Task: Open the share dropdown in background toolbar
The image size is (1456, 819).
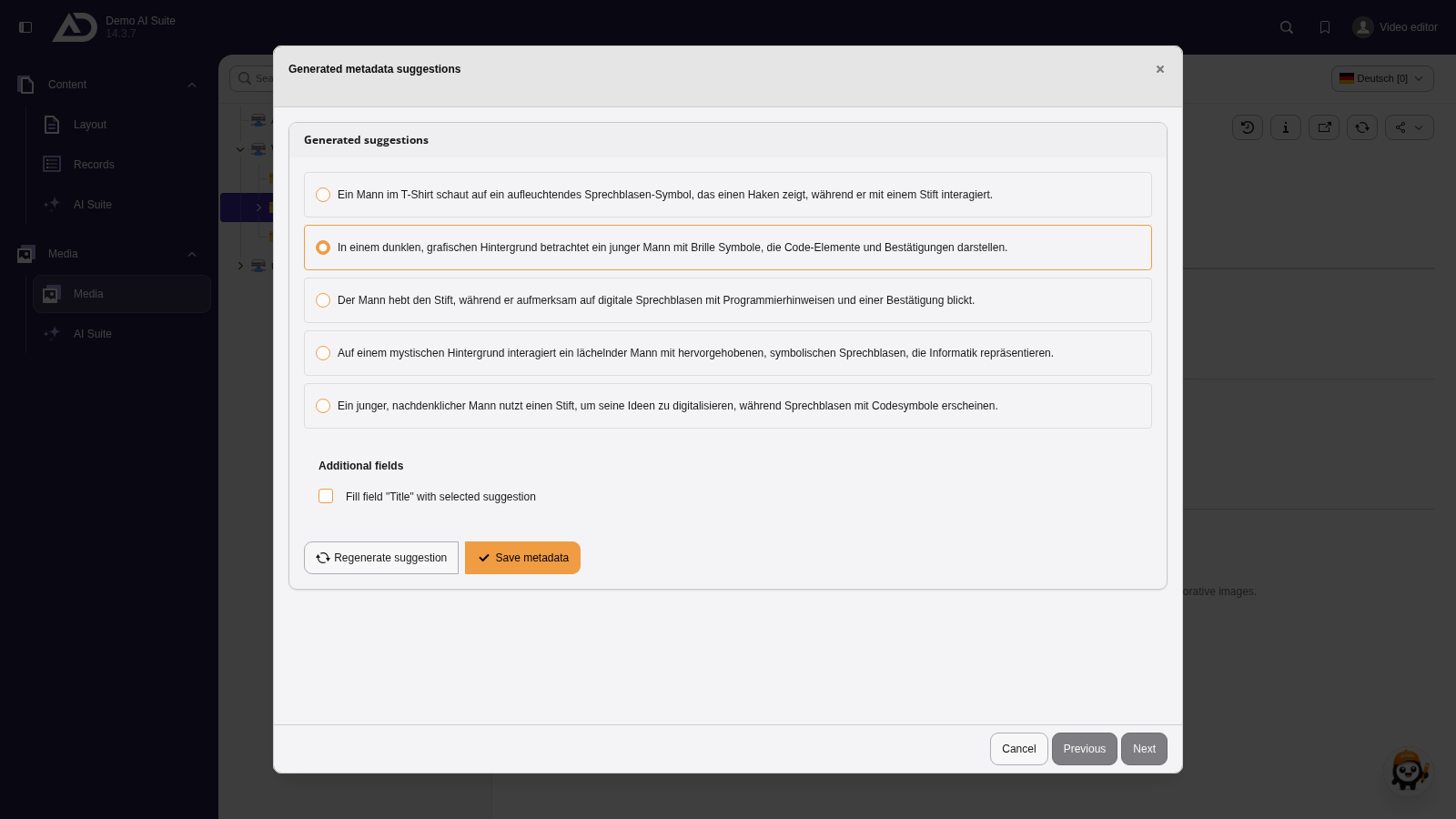Action: (x=1410, y=127)
